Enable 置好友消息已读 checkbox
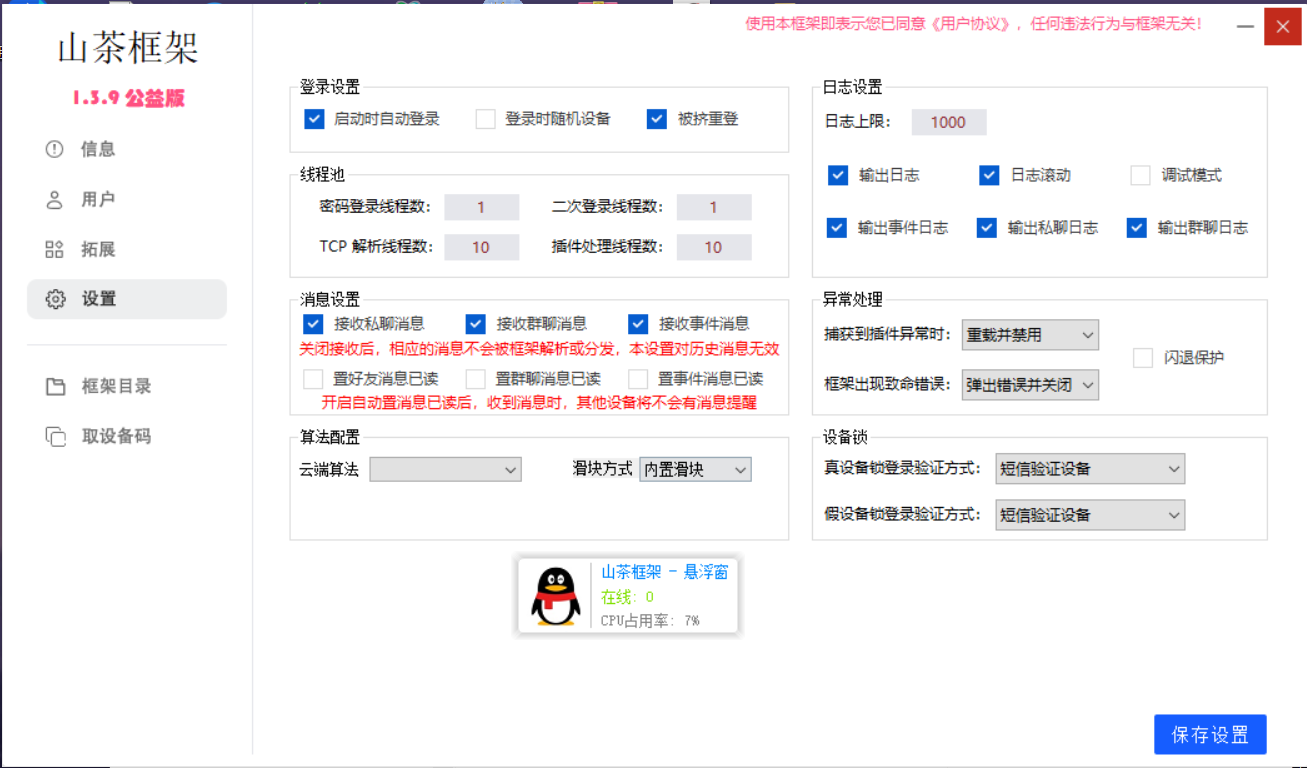1307x768 pixels. coord(313,379)
